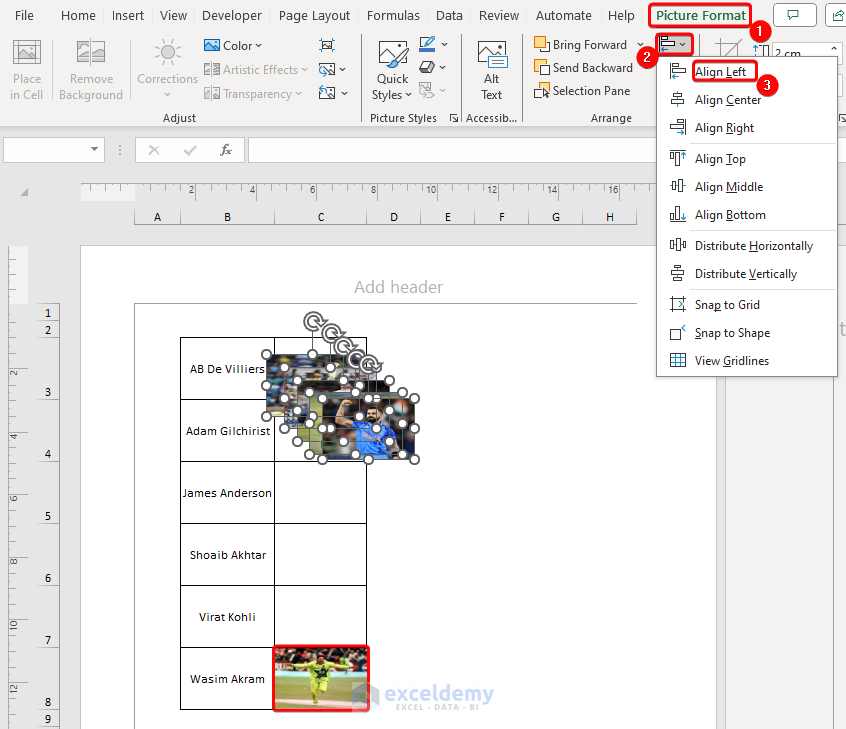846x729 pixels.
Task: Toggle View Gridlines option
Action: coord(732,361)
